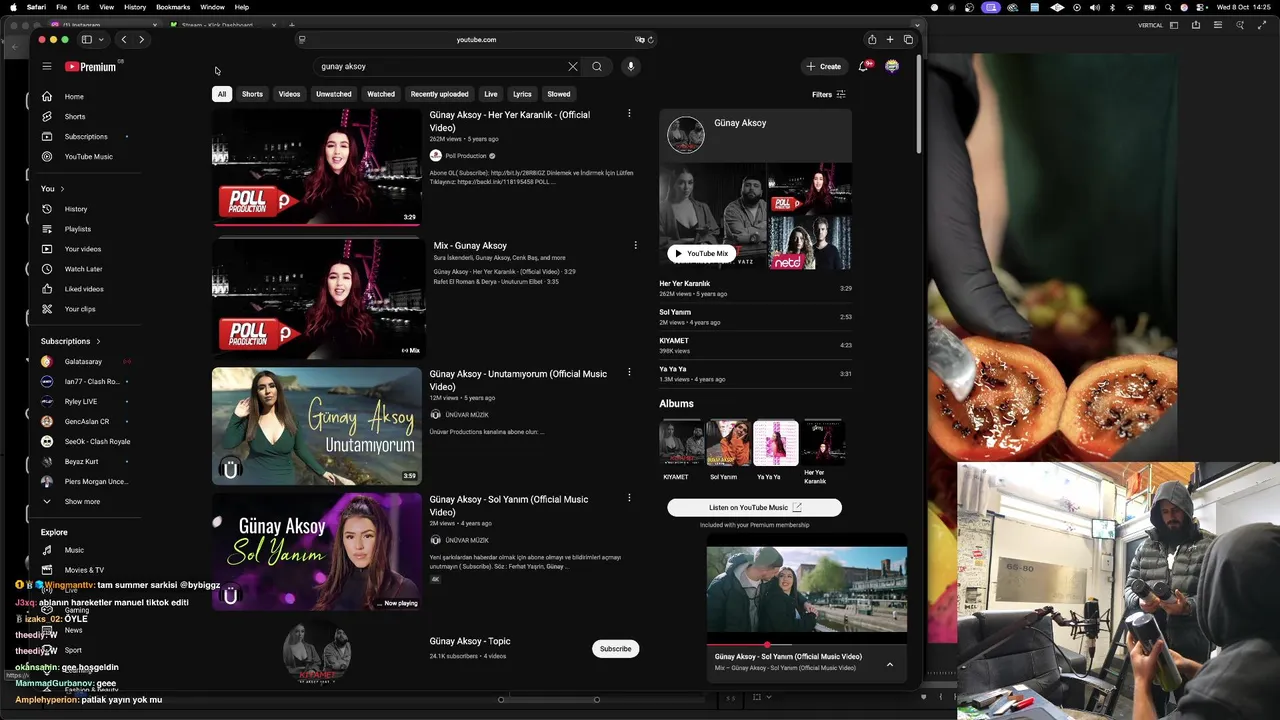
Task: Open Liked videos in sidebar
Action: (x=85, y=289)
